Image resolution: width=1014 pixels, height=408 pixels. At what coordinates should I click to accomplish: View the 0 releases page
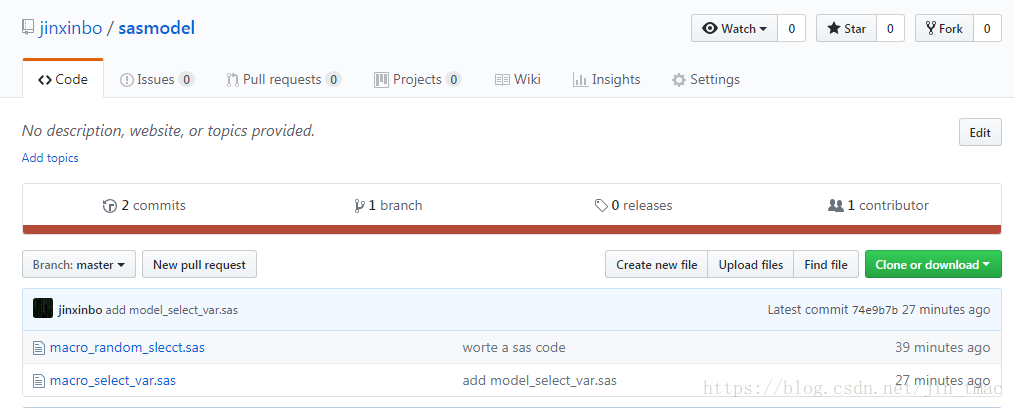(x=634, y=206)
